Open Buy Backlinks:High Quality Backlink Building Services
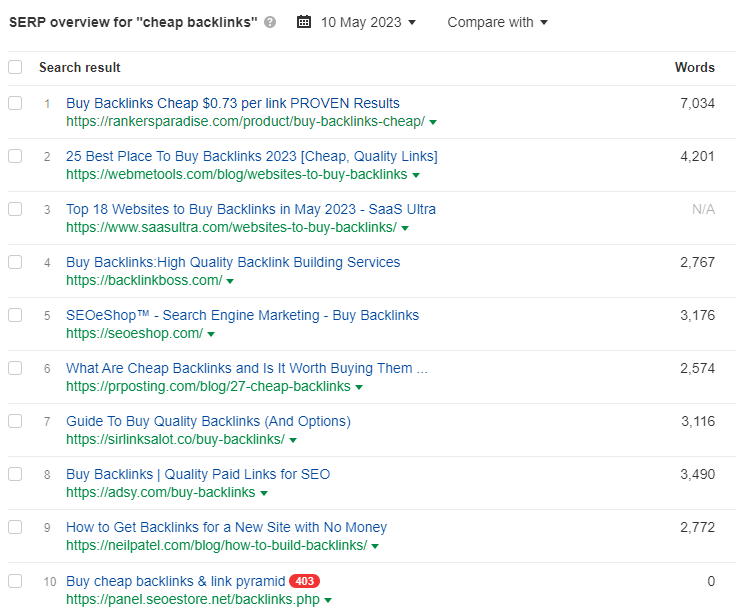Image resolution: width=736 pixels, height=613 pixels. pyautogui.click(x=233, y=262)
